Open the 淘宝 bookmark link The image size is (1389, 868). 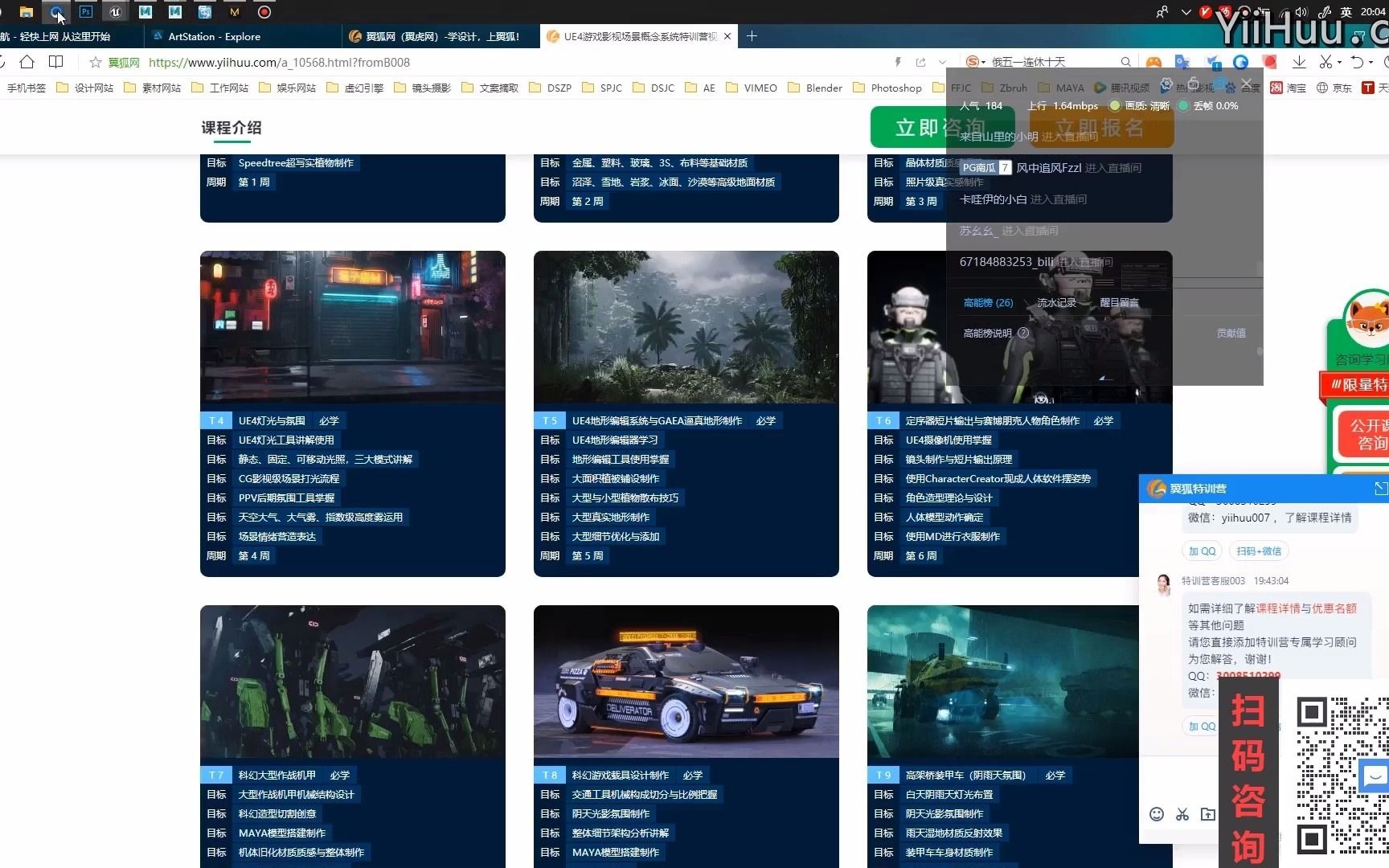(1289, 88)
